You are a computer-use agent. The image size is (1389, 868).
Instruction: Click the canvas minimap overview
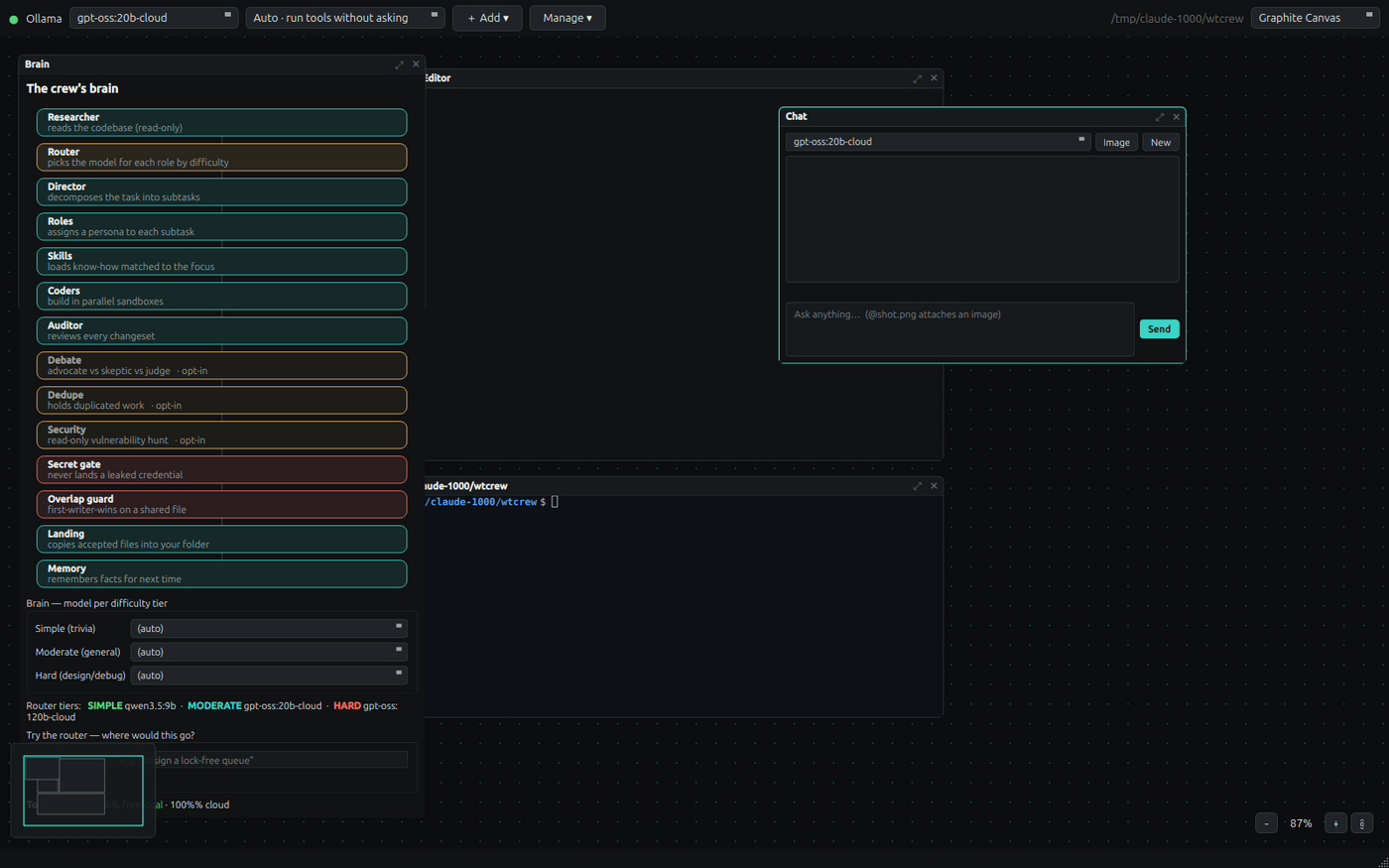pyautogui.click(x=83, y=790)
